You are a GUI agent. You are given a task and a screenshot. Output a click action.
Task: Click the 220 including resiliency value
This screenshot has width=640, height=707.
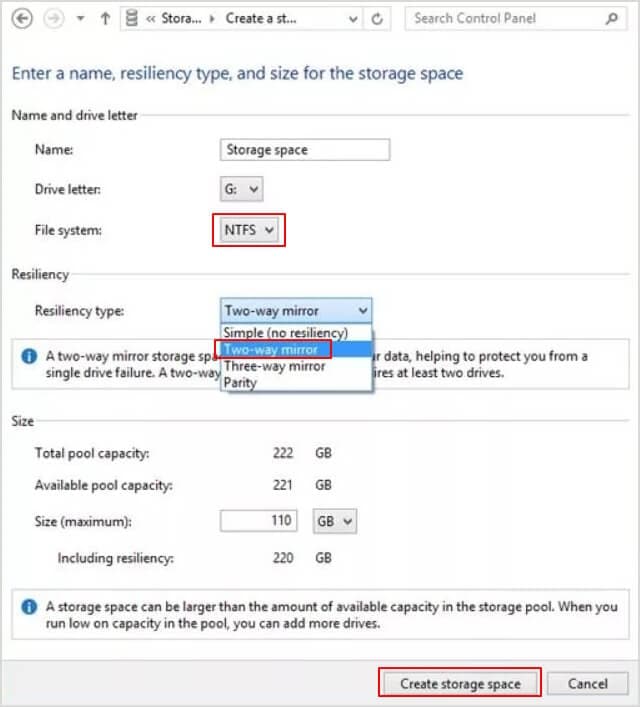tap(283, 558)
